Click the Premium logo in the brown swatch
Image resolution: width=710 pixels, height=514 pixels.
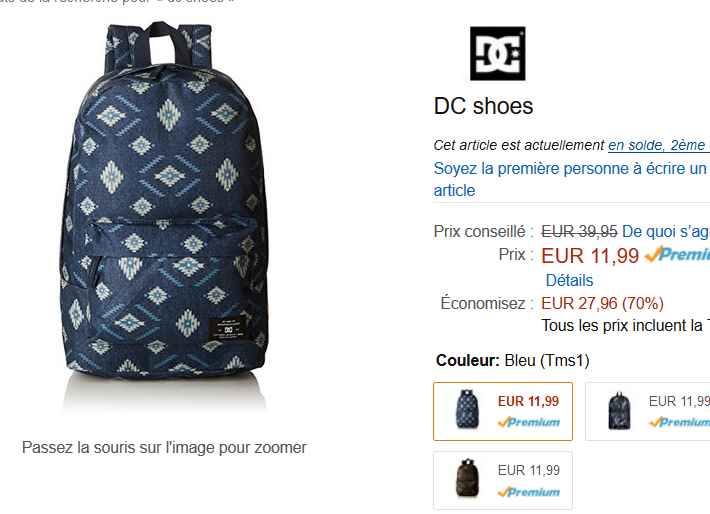(x=529, y=492)
